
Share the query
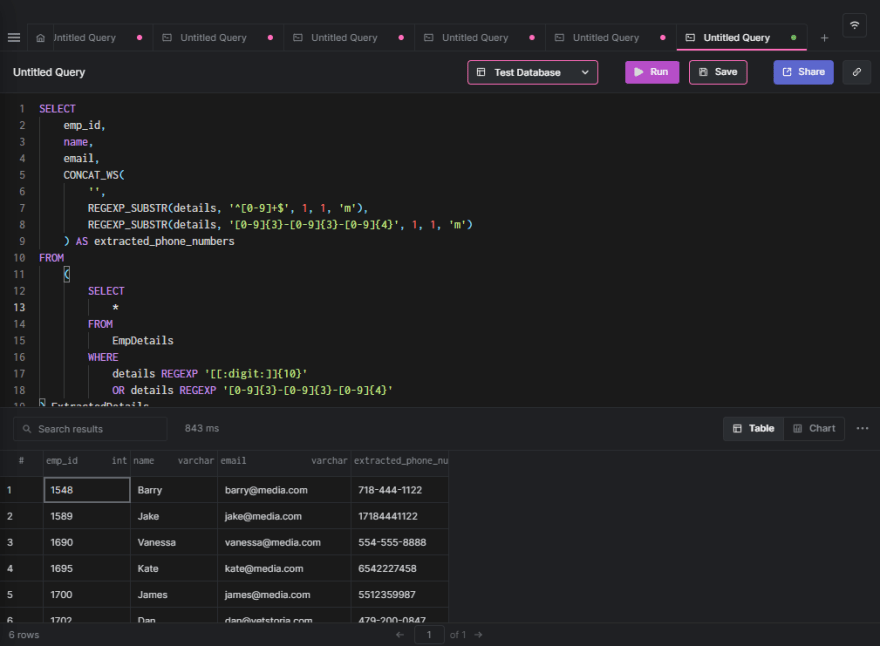pyautogui.click(x=803, y=72)
